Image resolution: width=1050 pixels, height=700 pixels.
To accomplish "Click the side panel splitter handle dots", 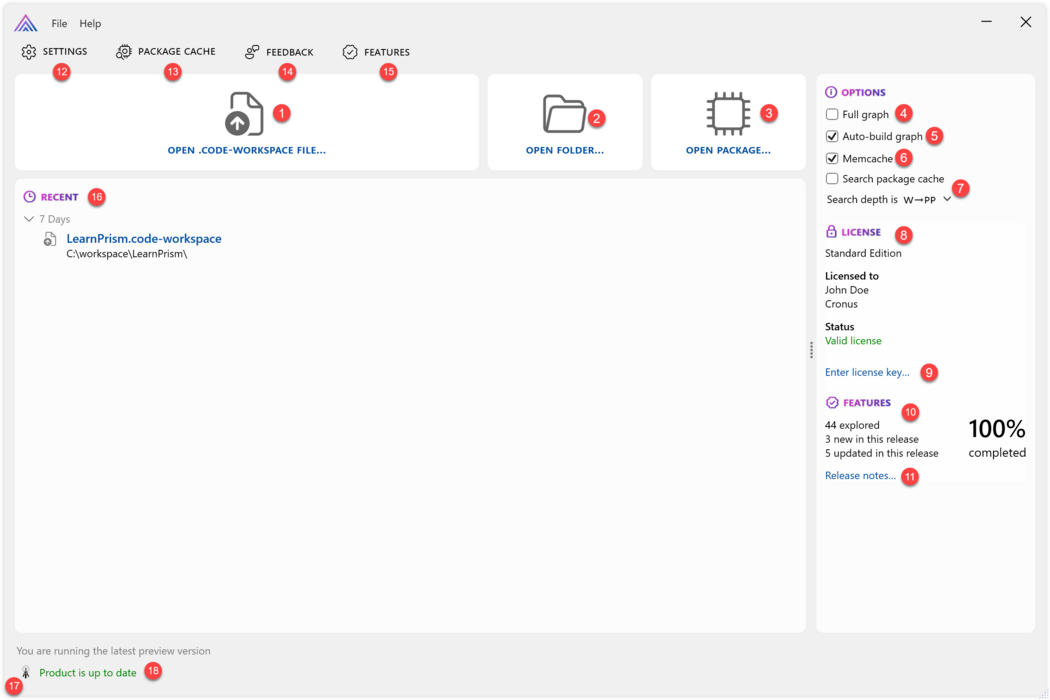I will coord(811,350).
